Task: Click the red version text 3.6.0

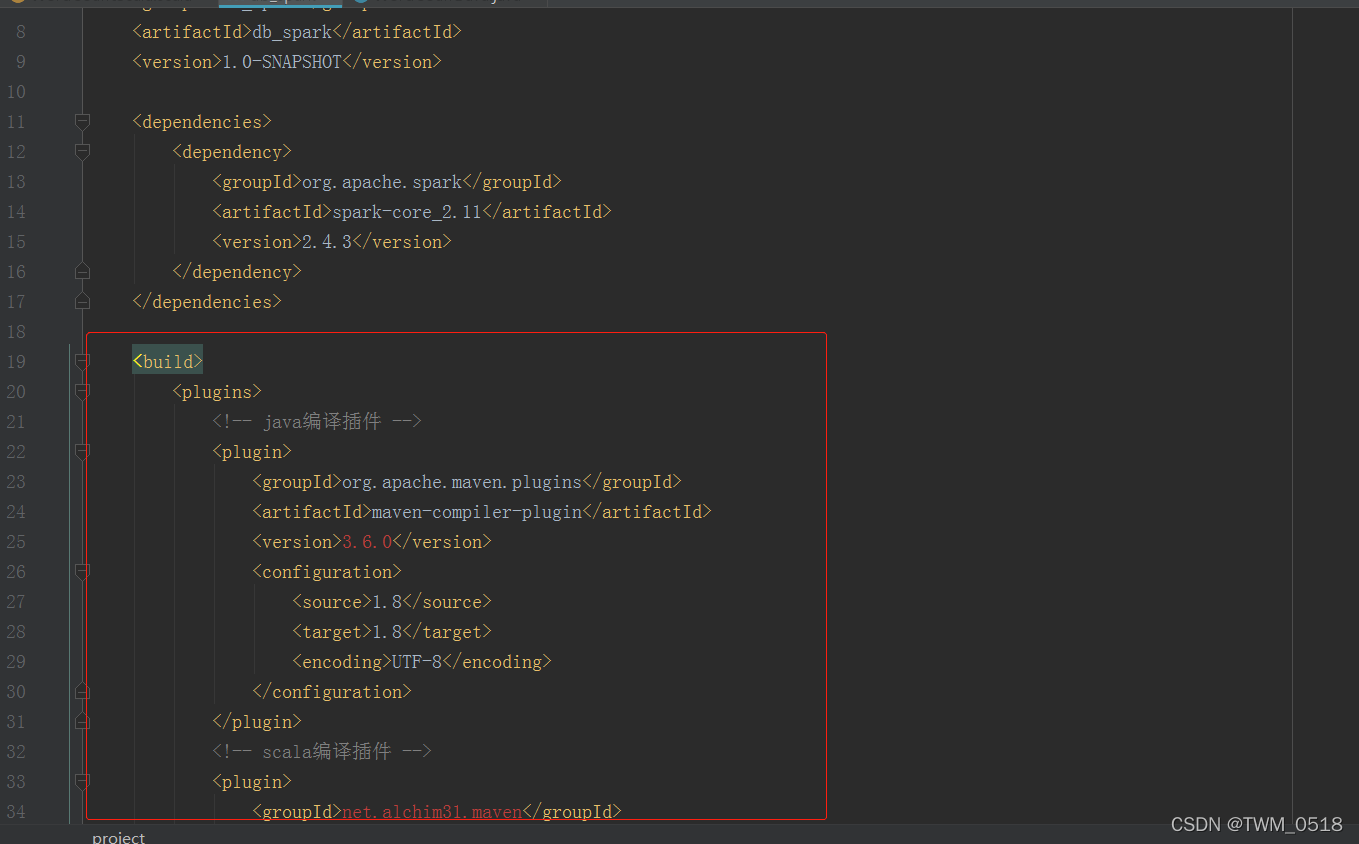Action: (367, 541)
